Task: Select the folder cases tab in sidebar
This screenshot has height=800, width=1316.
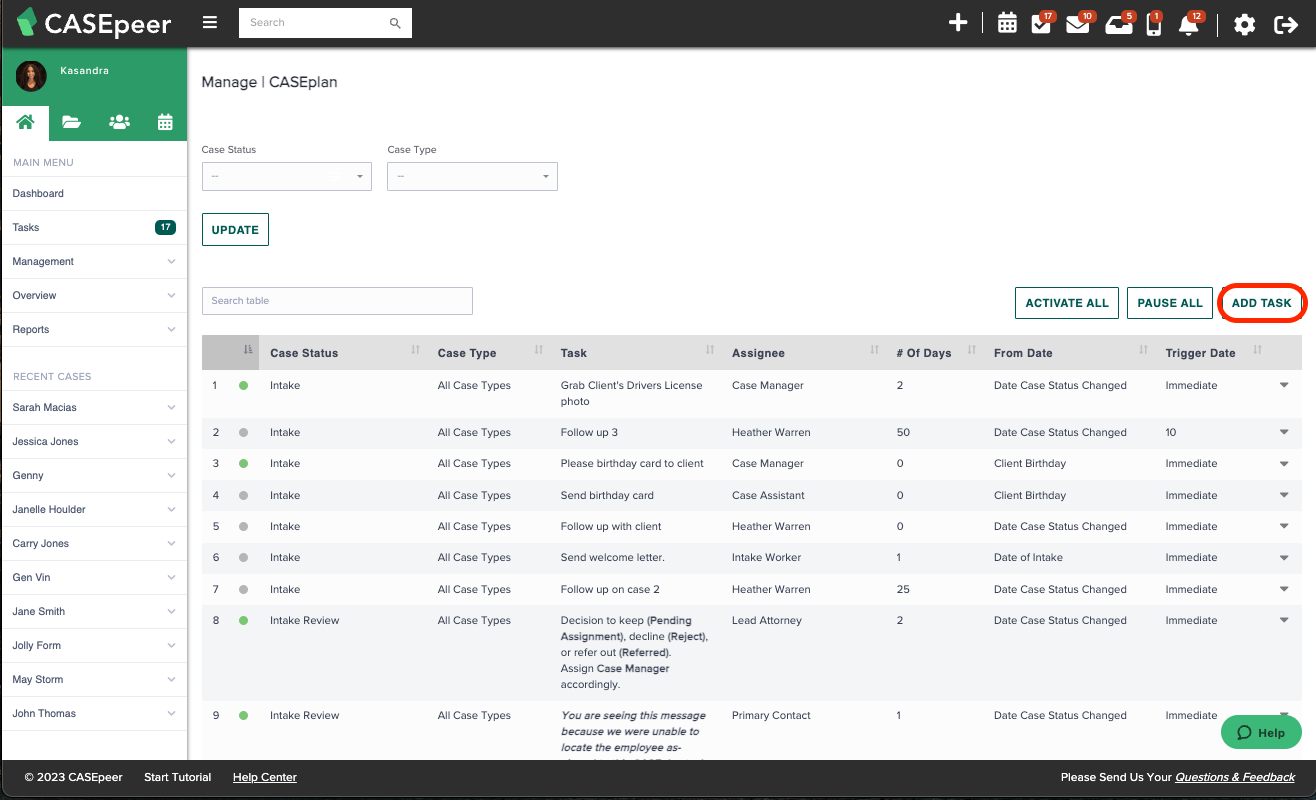Action: click(x=71, y=122)
